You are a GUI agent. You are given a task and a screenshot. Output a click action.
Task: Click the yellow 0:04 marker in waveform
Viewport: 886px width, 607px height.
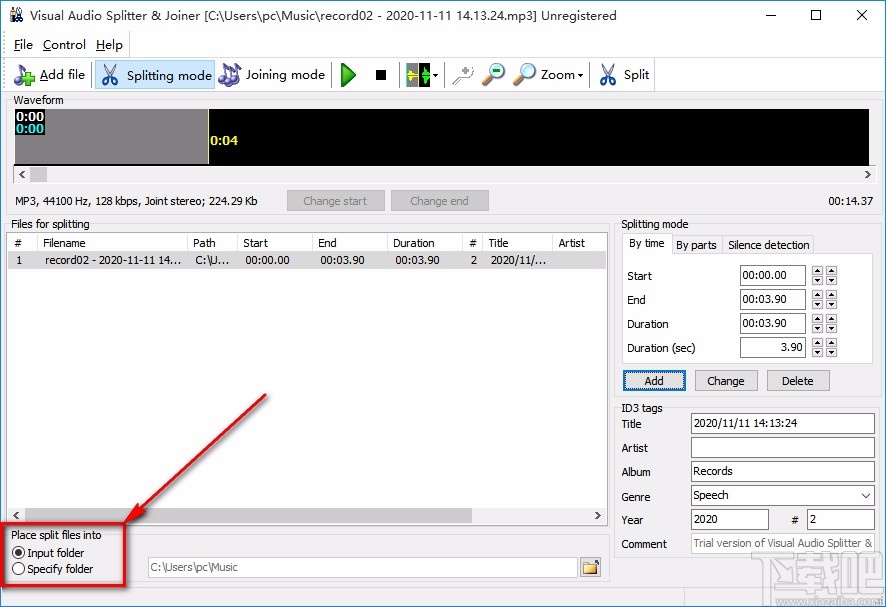(224, 140)
